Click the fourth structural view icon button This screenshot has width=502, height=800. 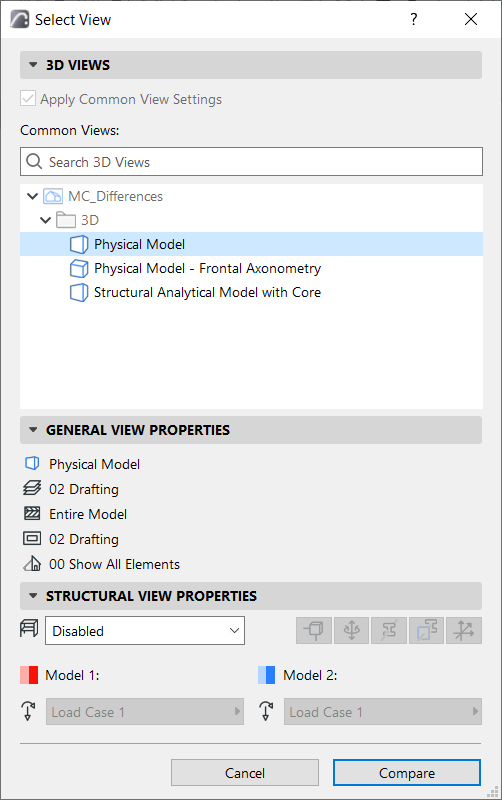(426, 631)
